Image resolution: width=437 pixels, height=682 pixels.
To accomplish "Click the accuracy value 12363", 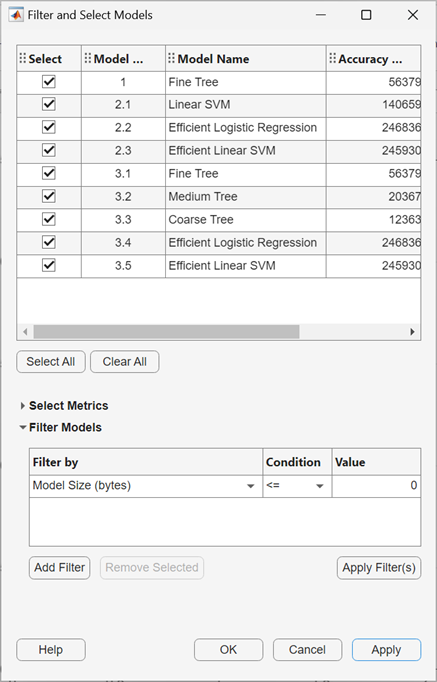I will (404, 219).
